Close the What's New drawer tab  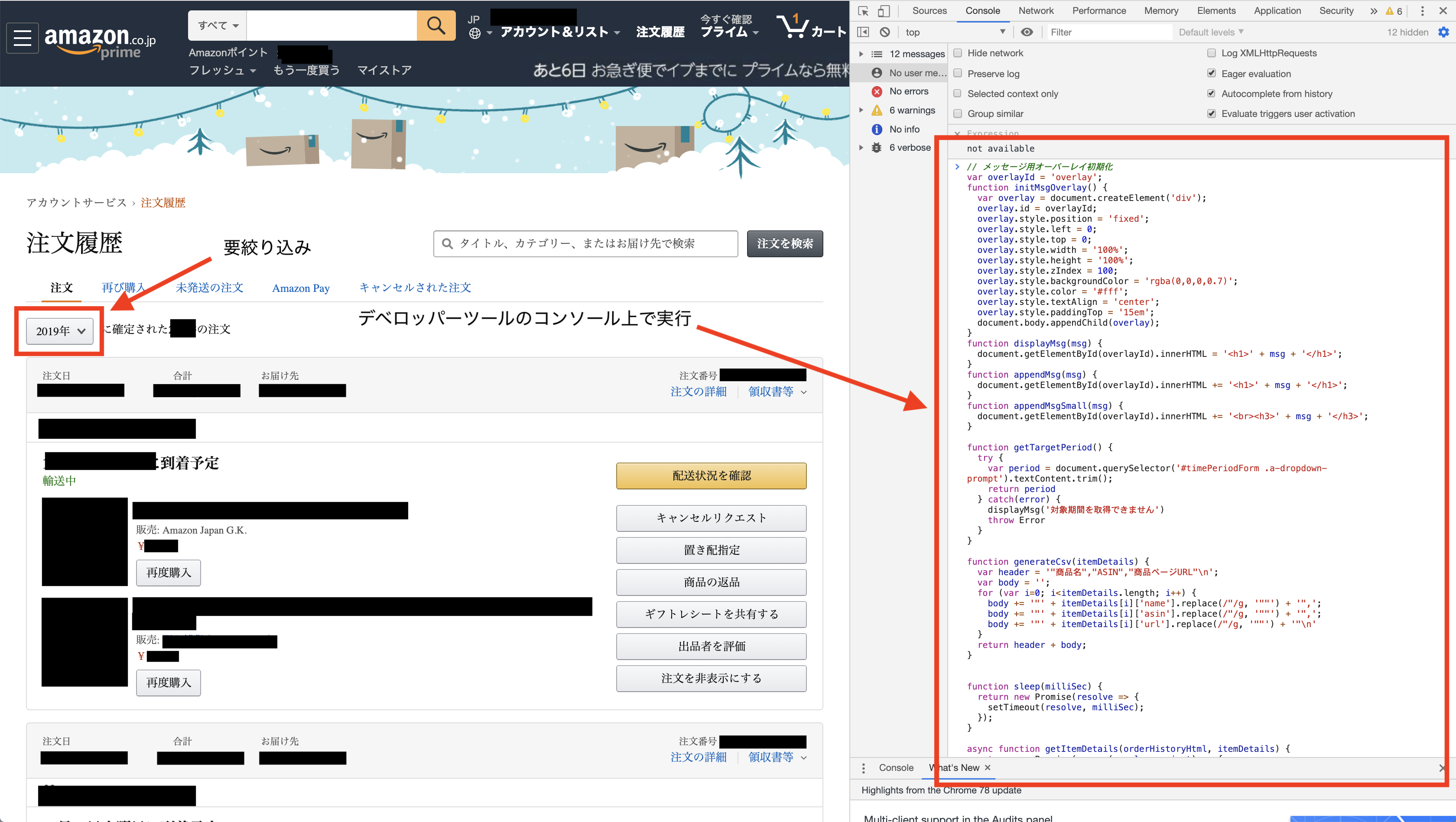[988, 768]
